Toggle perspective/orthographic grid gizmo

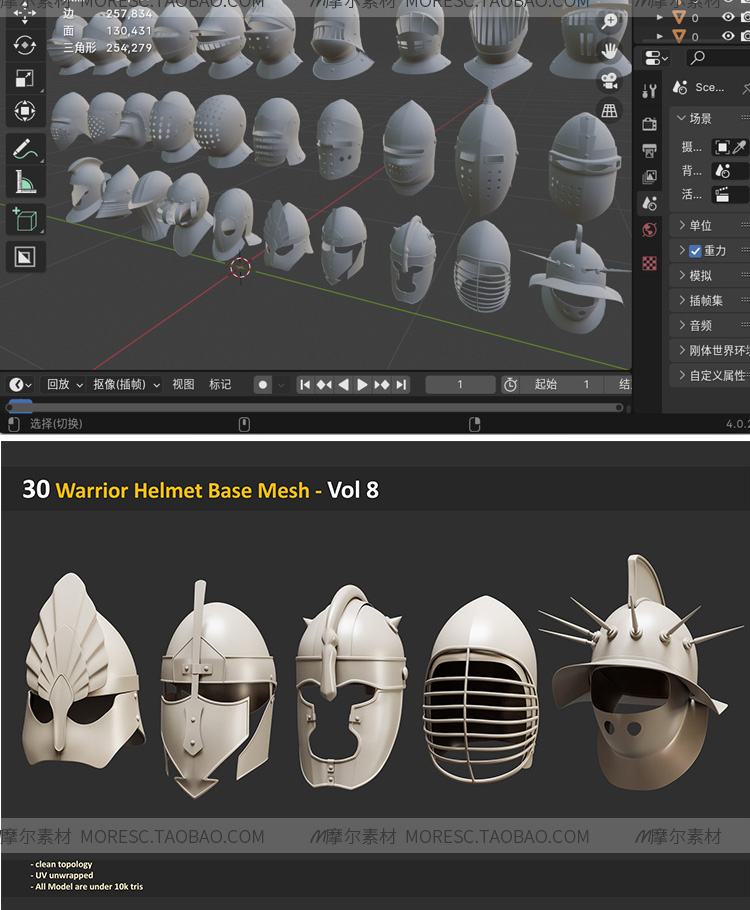609,110
